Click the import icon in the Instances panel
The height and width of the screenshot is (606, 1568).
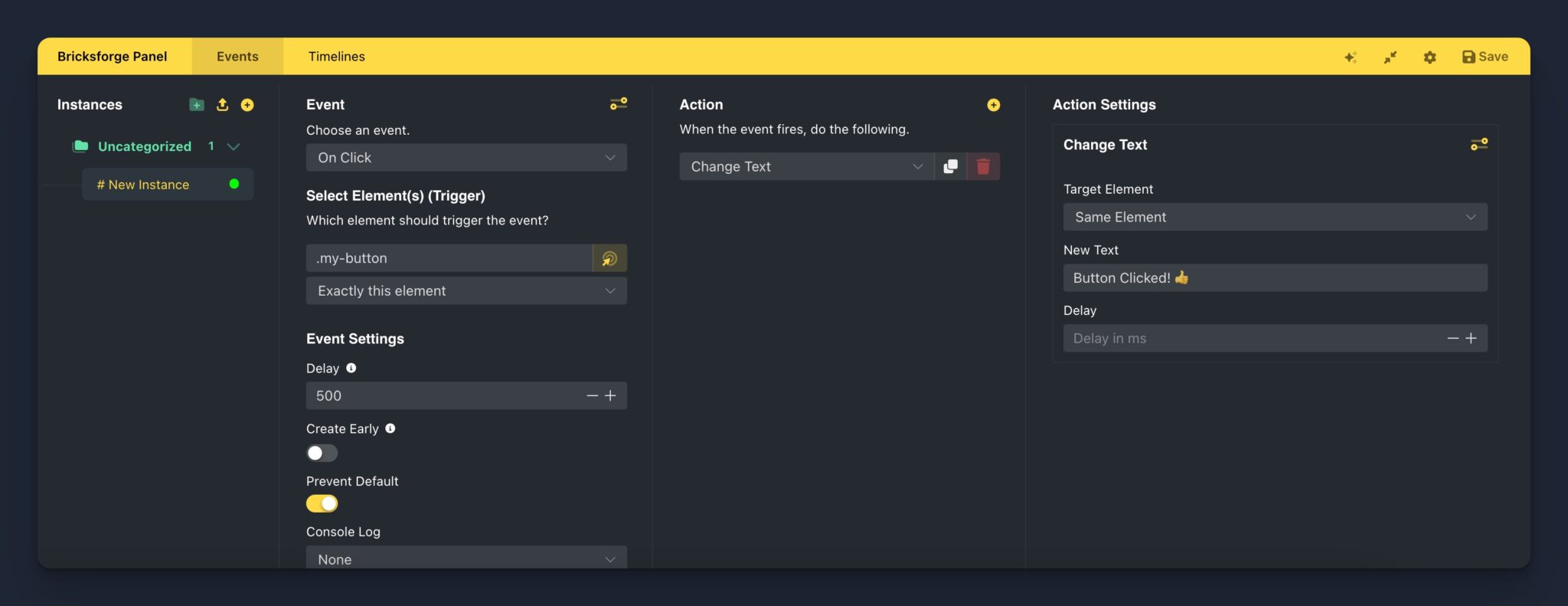(223, 104)
